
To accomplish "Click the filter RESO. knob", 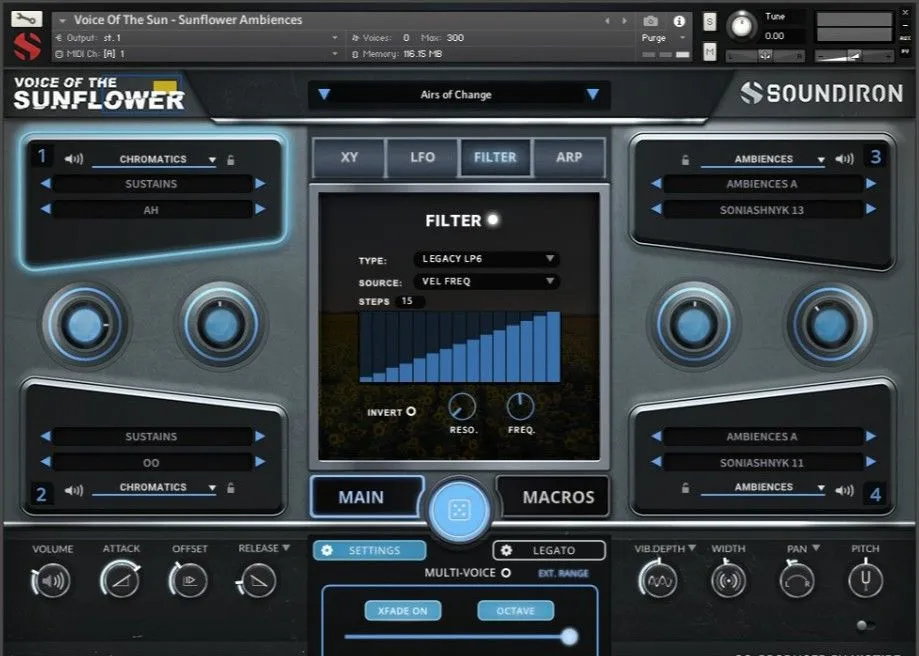I will click(462, 406).
